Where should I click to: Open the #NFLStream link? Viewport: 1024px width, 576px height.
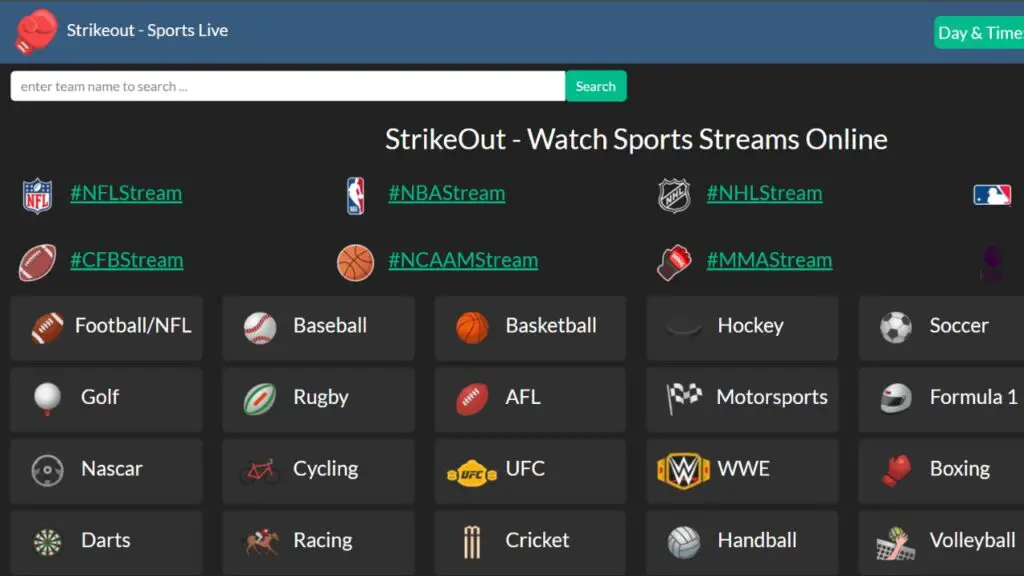tap(126, 194)
